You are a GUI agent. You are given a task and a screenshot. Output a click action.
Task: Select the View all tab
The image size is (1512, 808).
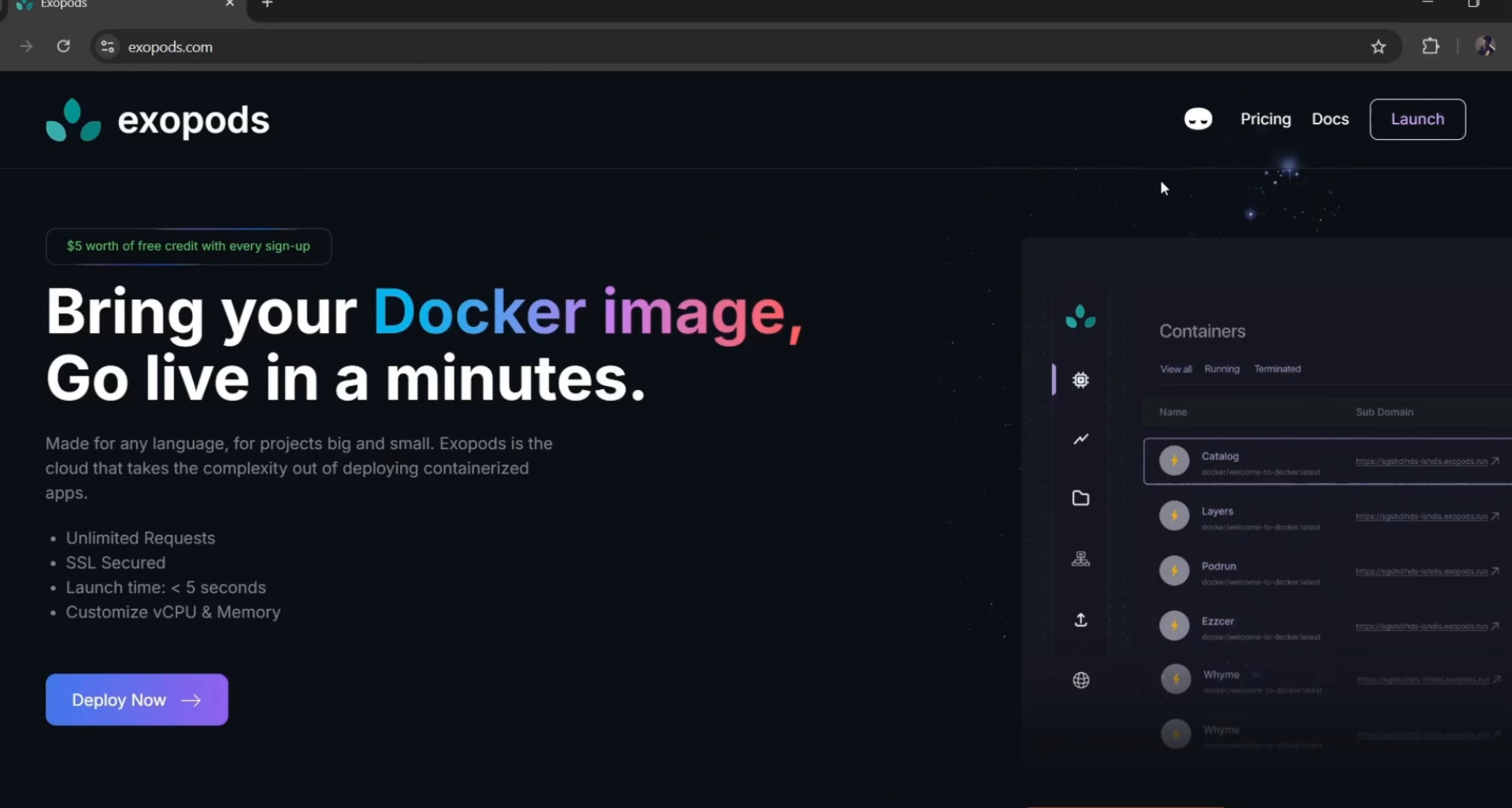click(x=1176, y=369)
